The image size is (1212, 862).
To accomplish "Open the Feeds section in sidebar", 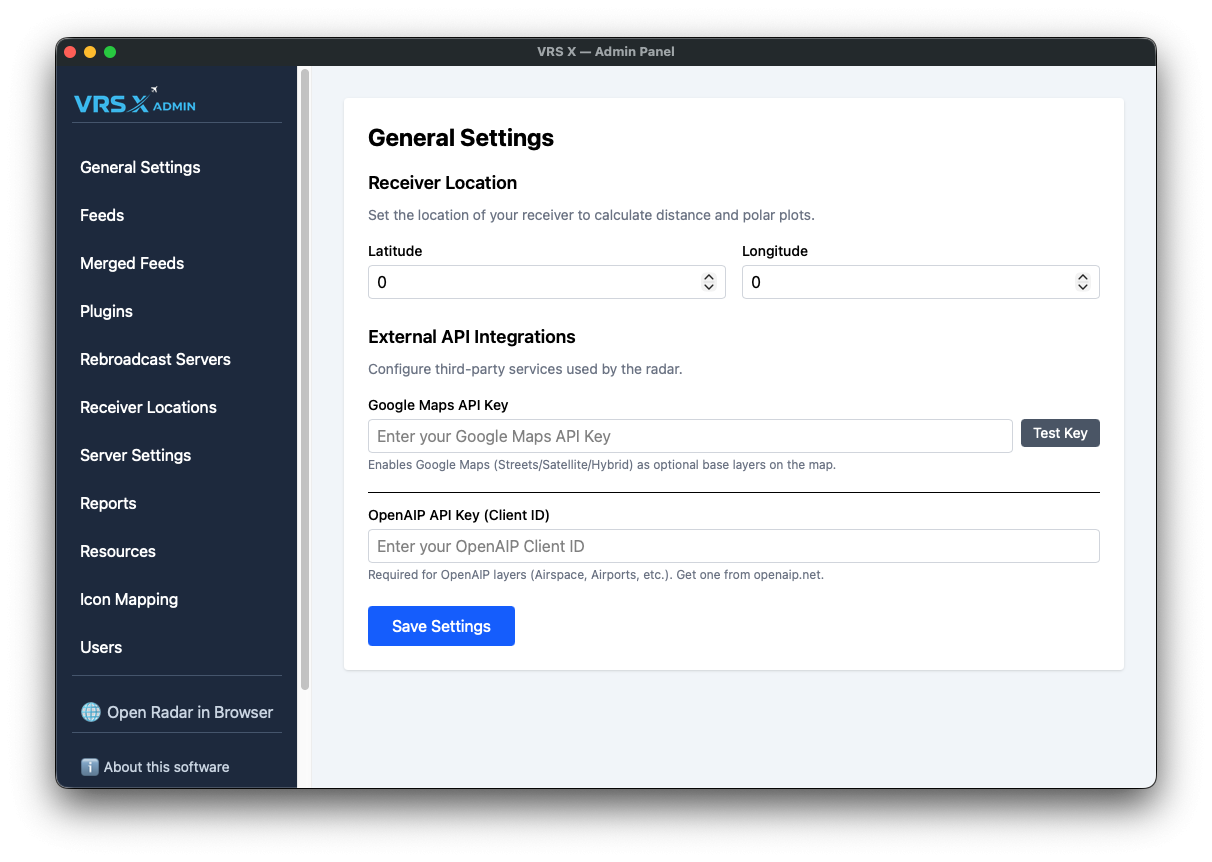I will (102, 215).
